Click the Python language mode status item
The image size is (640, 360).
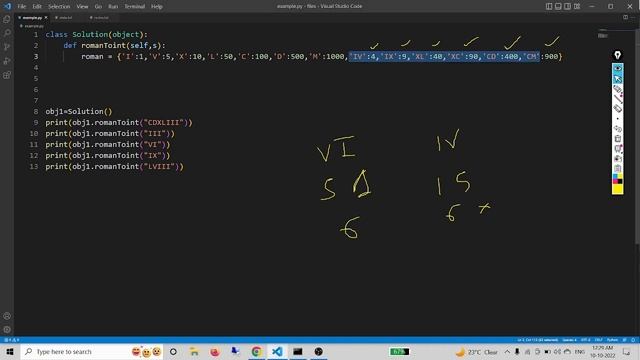tap(612, 340)
